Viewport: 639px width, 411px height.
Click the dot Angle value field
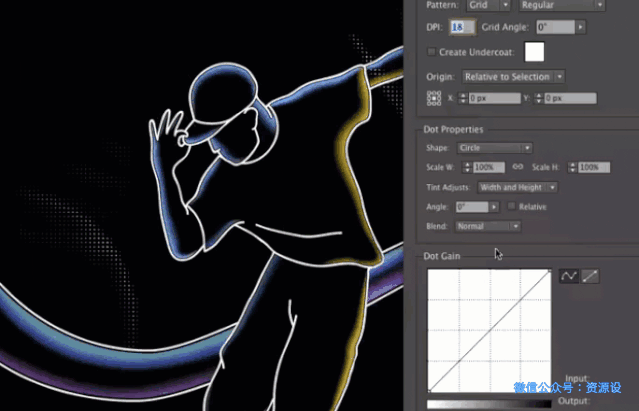pos(472,207)
